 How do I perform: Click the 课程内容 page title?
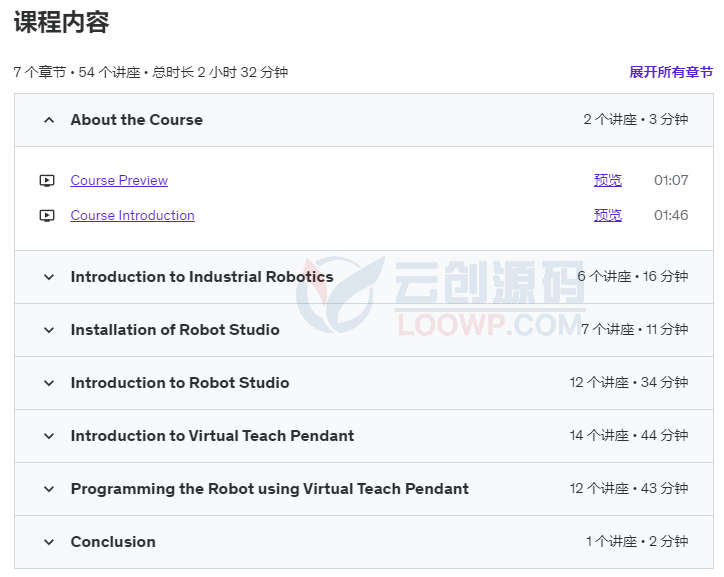61,22
